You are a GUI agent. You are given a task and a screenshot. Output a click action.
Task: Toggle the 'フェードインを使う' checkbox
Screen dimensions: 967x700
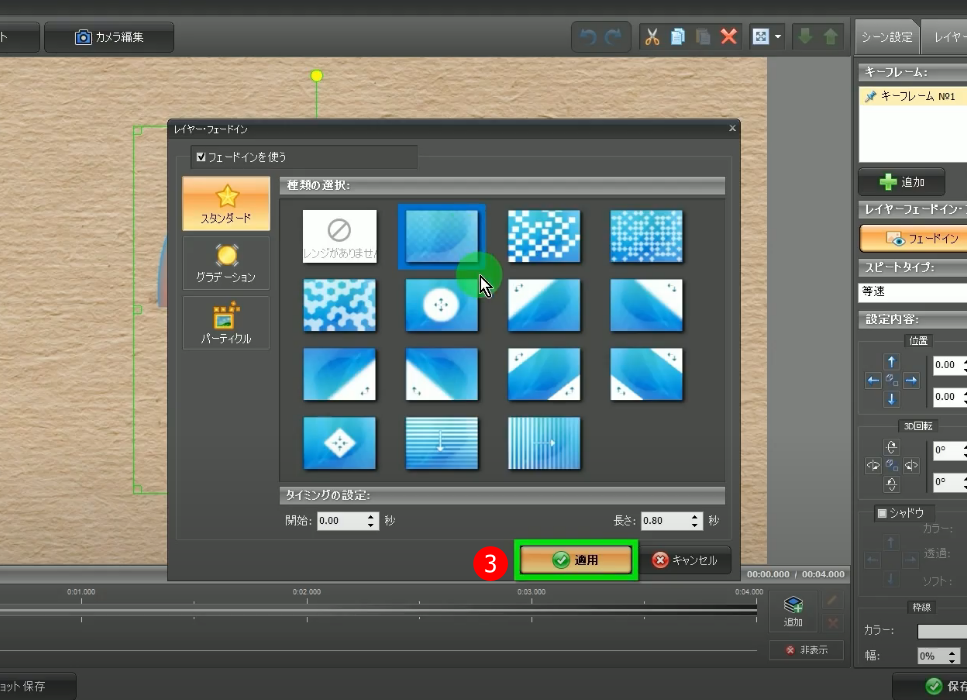click(x=201, y=157)
